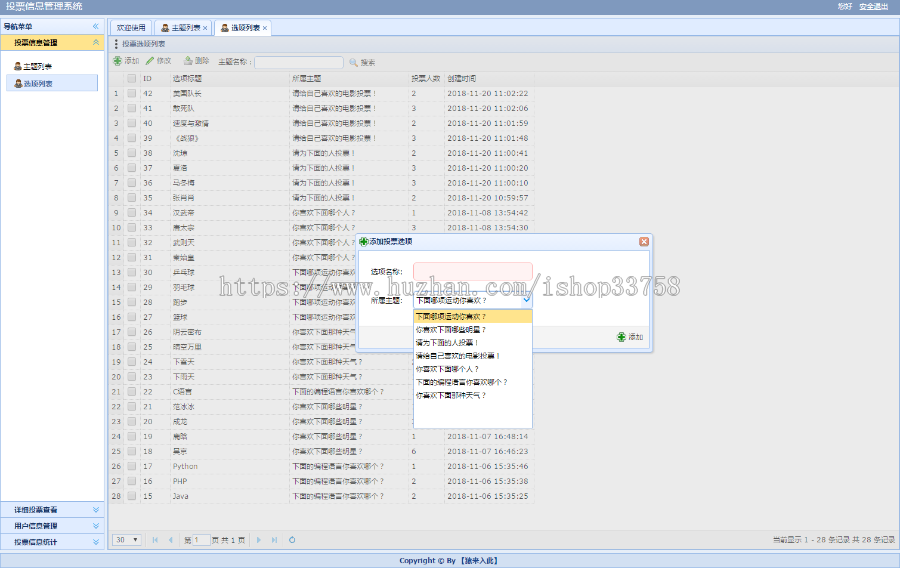Check the checkbox for row ID 28
Screen dimensions: 900x568
(x=131, y=302)
